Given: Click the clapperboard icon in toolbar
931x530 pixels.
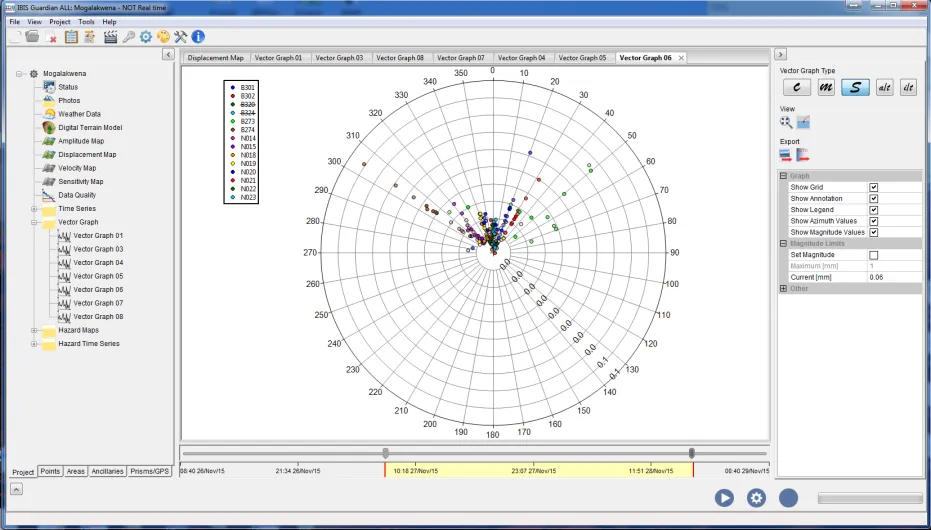Looking at the screenshot, I should pyautogui.click(x=110, y=37).
